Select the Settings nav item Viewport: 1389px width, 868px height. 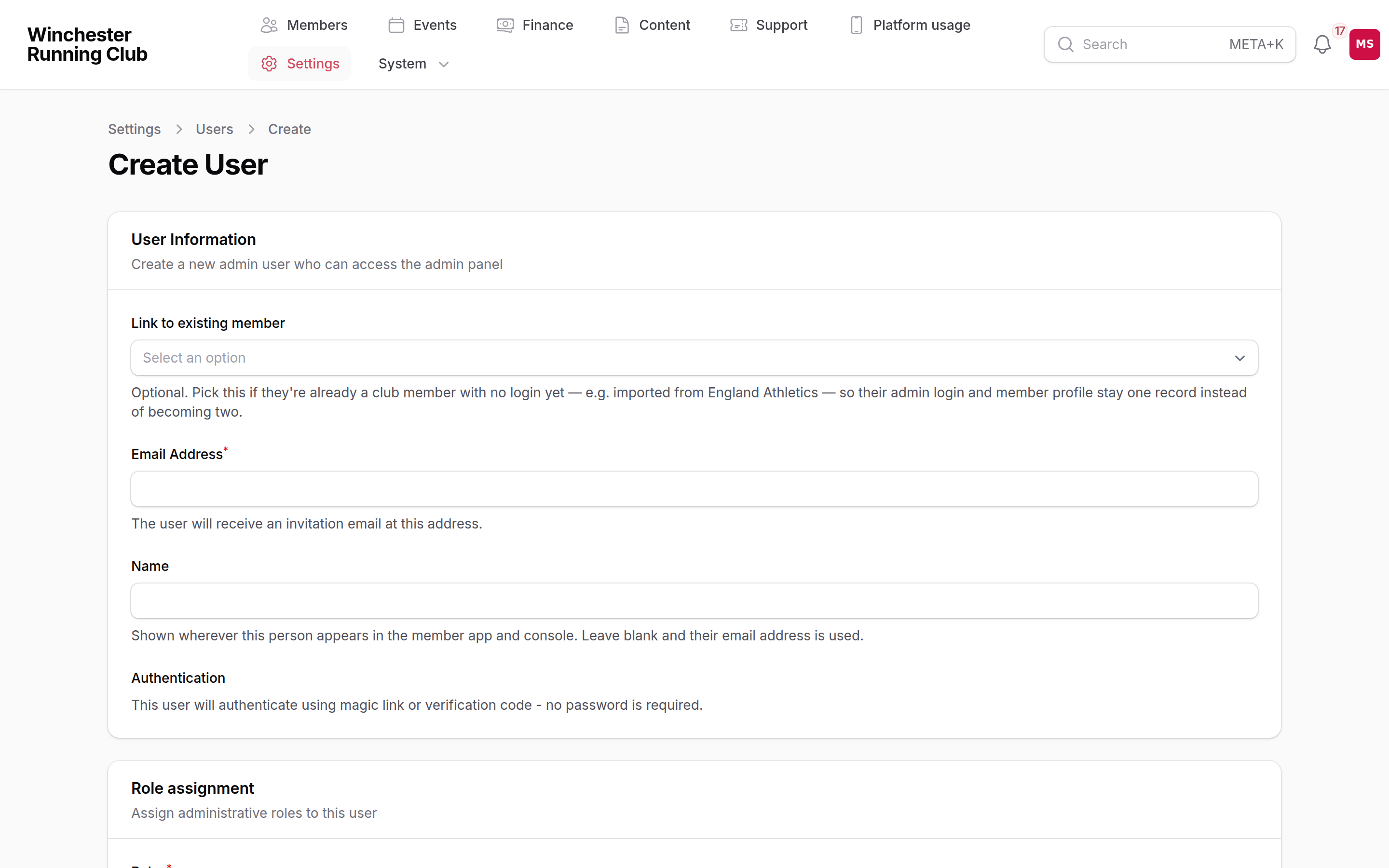[300, 64]
